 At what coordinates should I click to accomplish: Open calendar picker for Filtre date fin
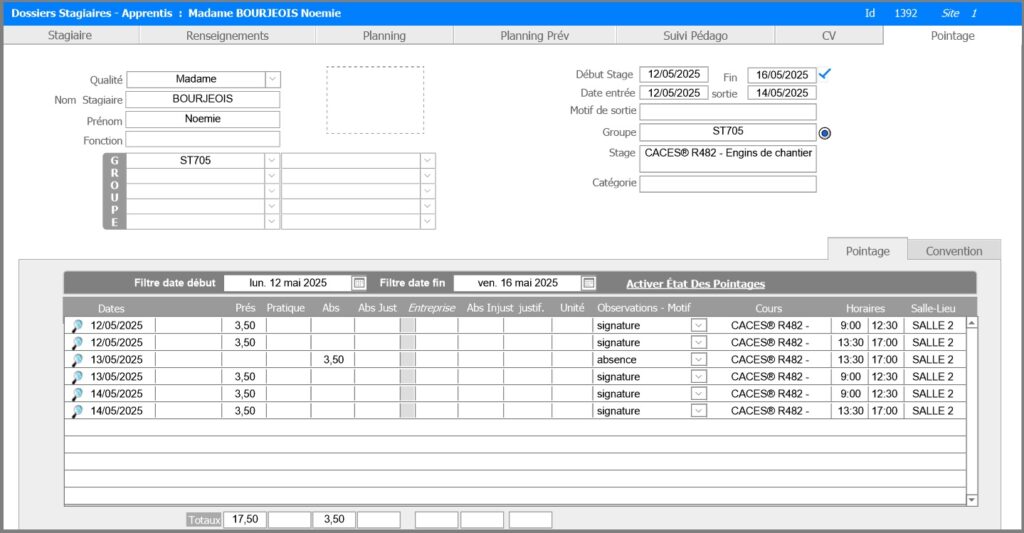pos(589,283)
